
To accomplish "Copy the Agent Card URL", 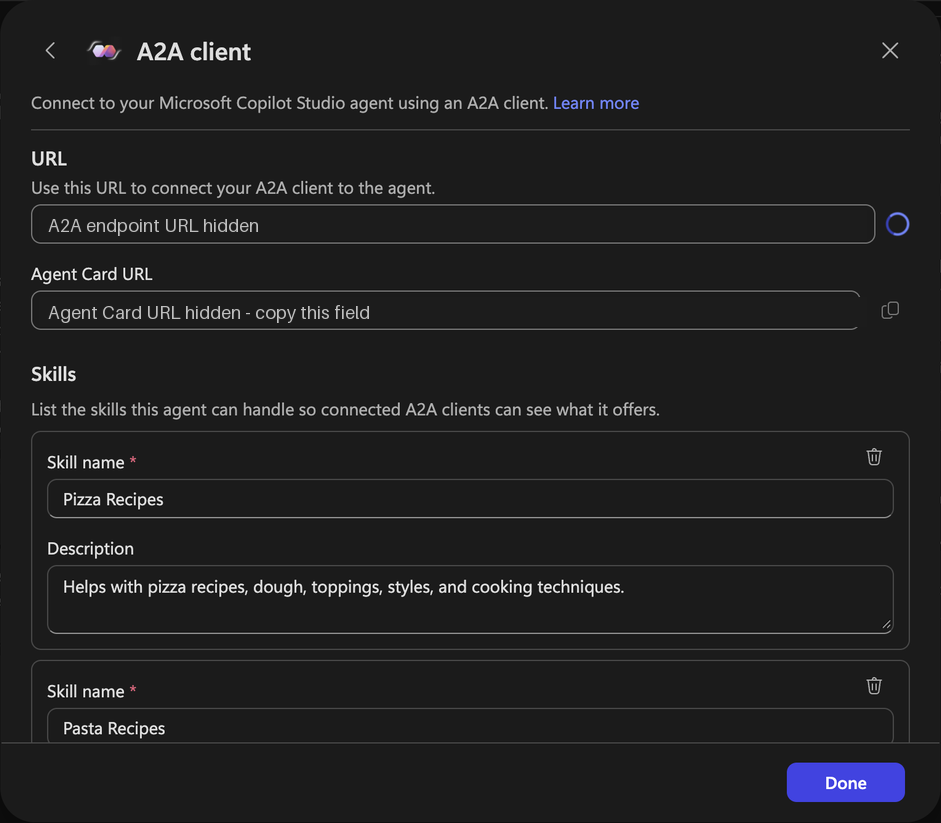I will point(890,310).
